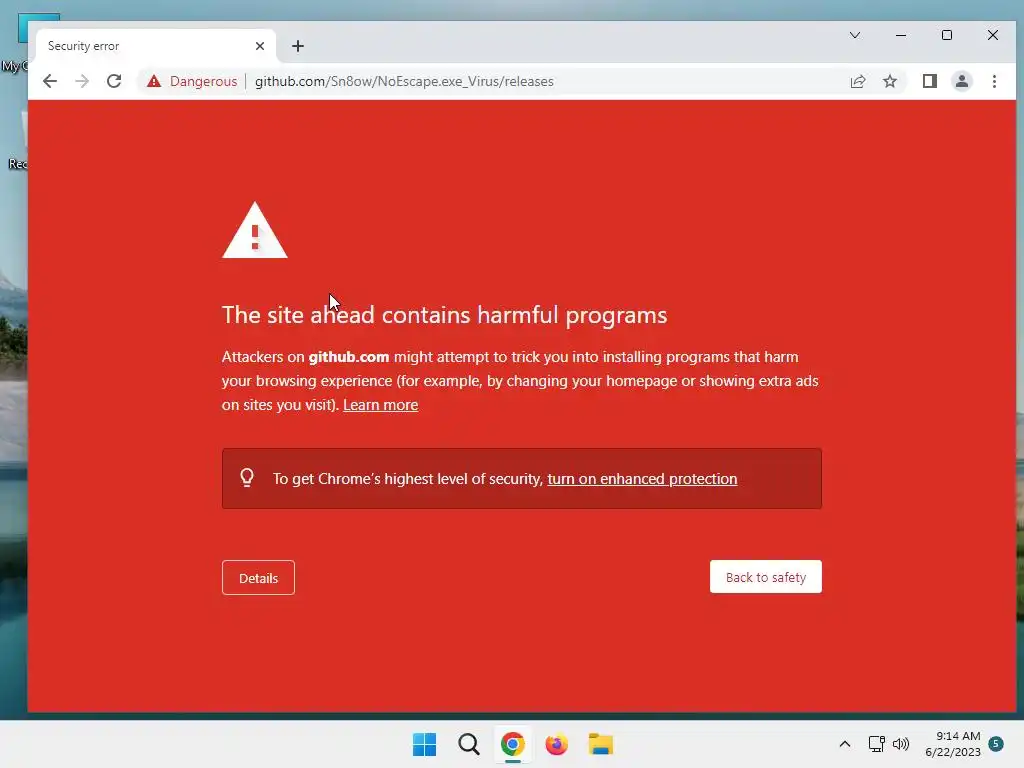Share this page via the share icon
Screen dimensions: 1024x768
tap(857, 81)
